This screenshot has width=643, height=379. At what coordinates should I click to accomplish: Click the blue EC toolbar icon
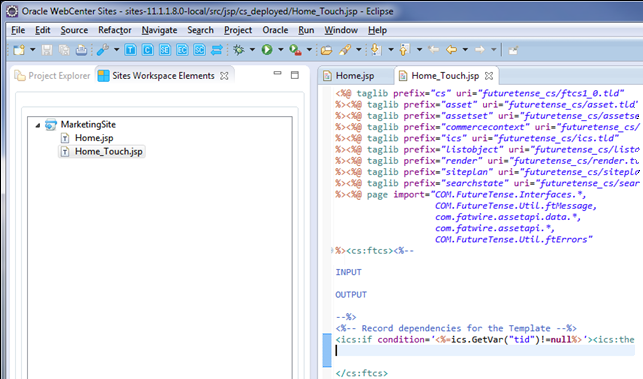182,50
